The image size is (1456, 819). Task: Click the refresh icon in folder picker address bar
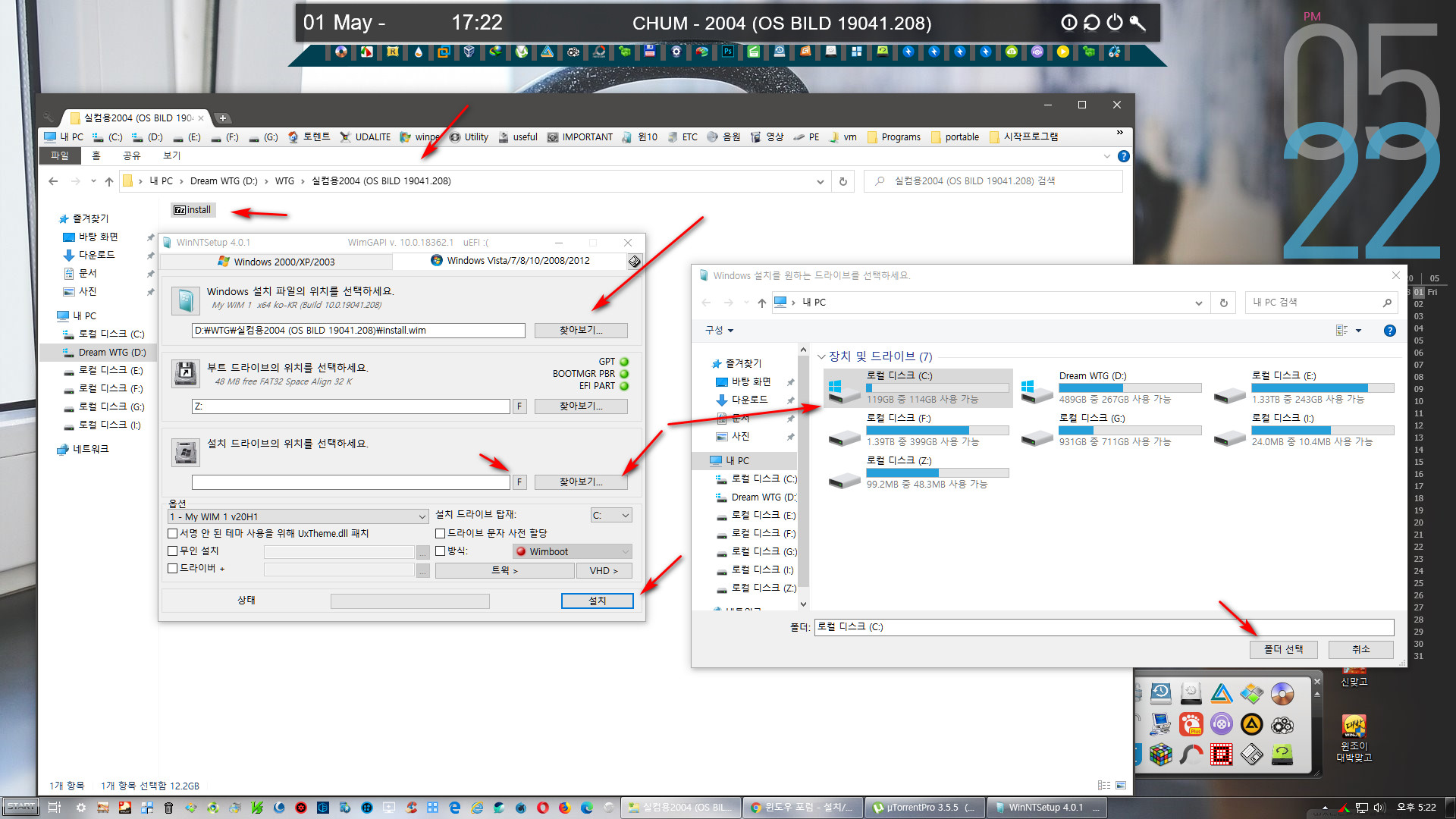tap(1223, 303)
